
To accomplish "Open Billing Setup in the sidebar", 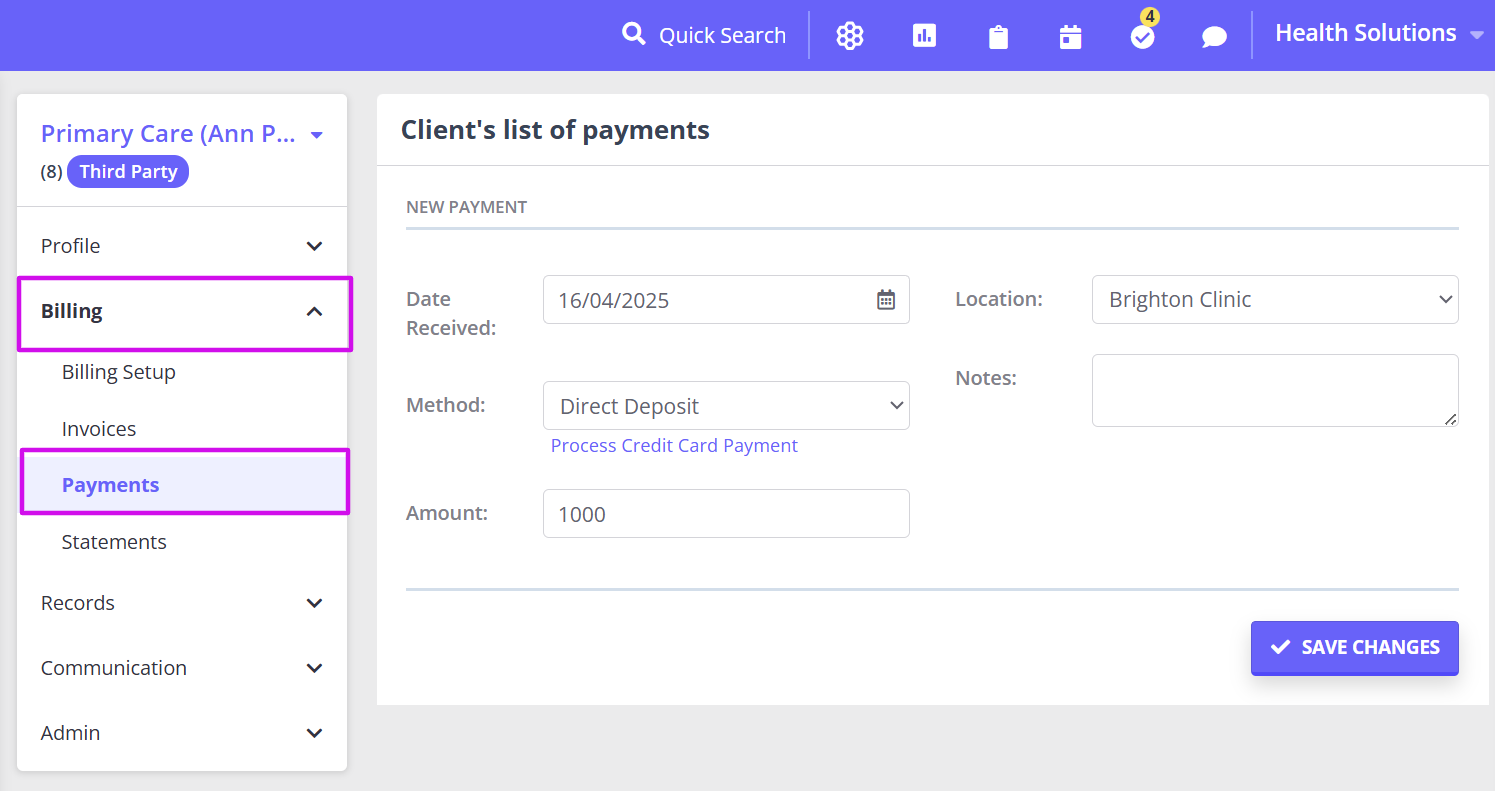I will [x=118, y=372].
